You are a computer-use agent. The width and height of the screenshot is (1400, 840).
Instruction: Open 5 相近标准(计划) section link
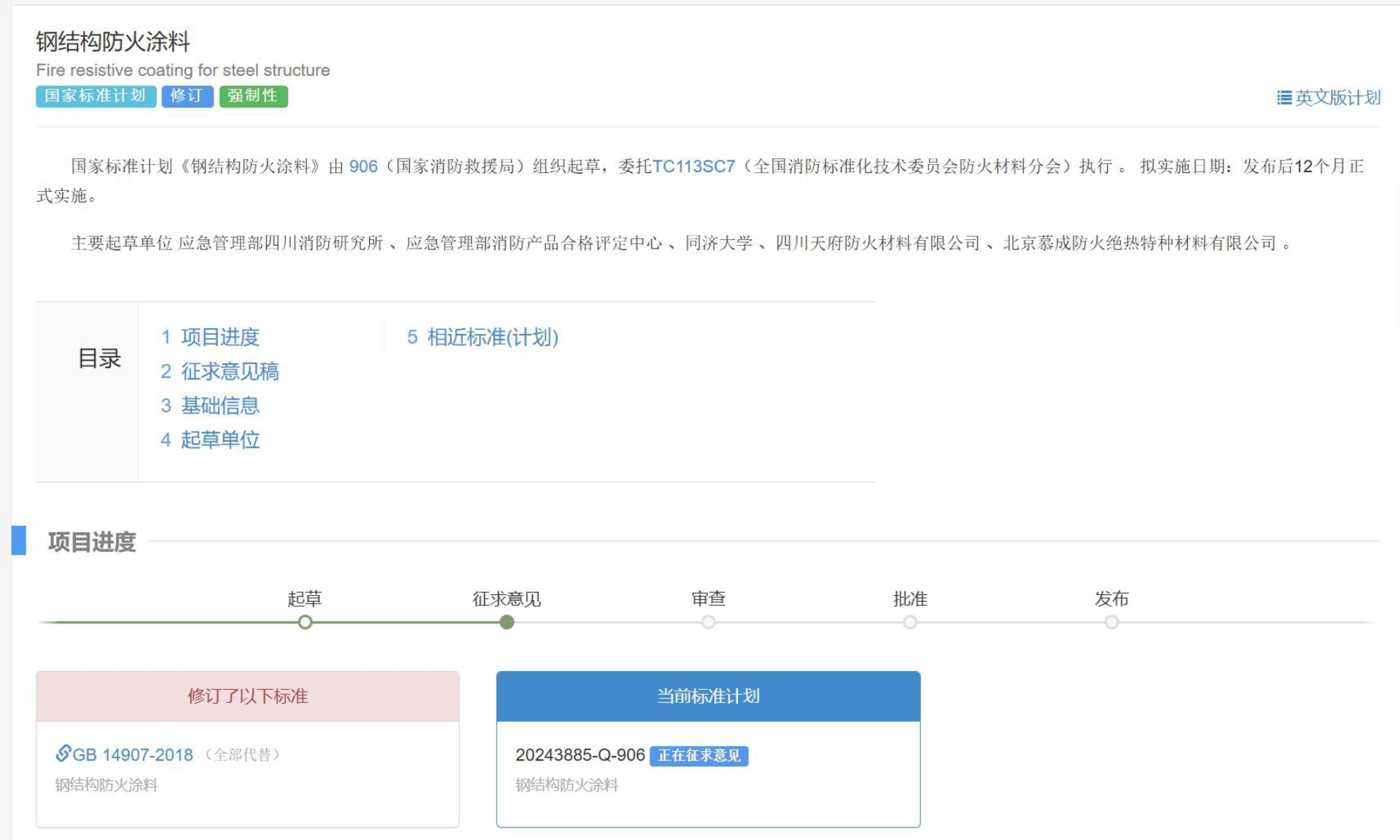click(483, 337)
